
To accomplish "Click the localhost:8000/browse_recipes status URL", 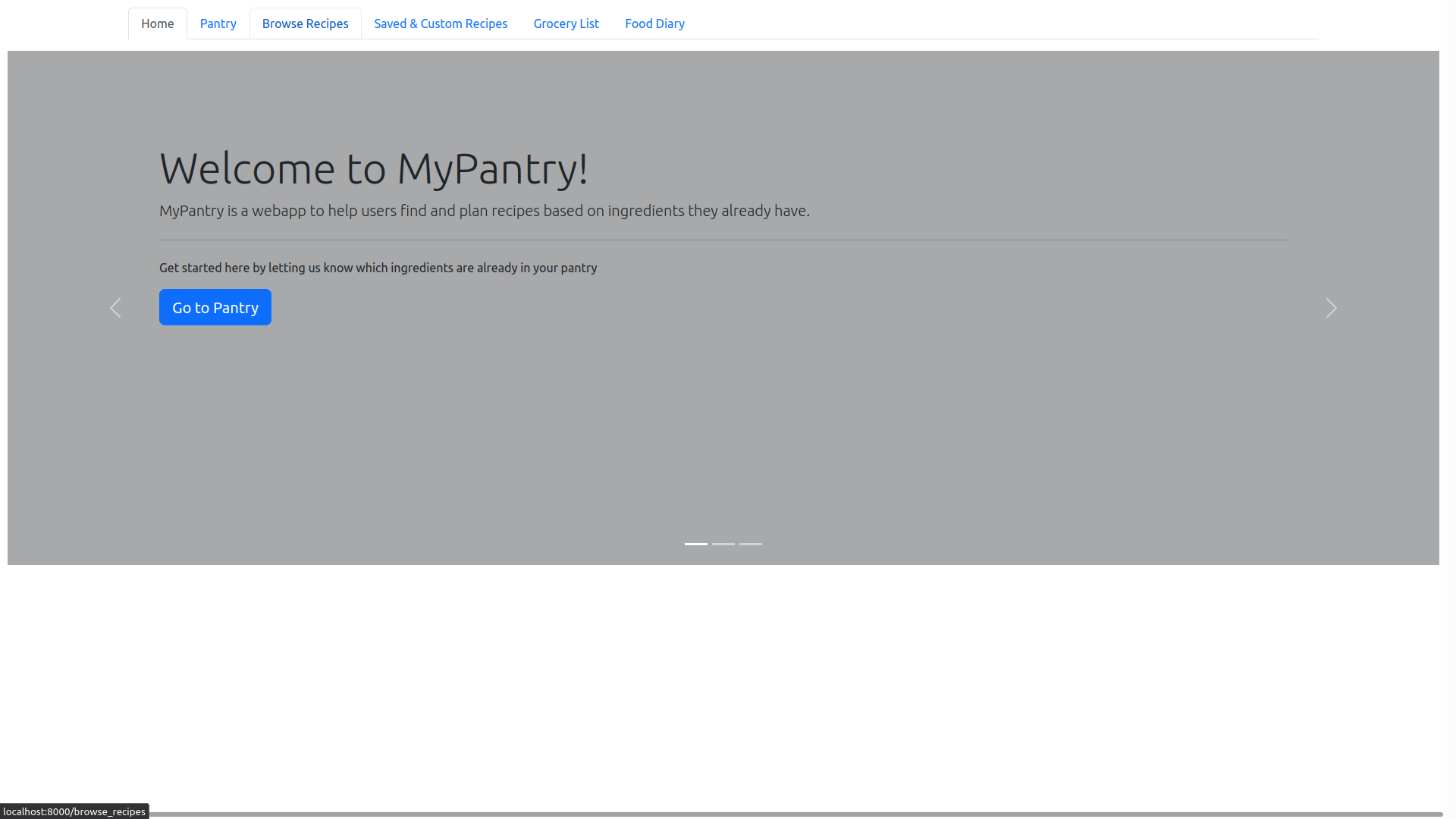I will click(74, 811).
